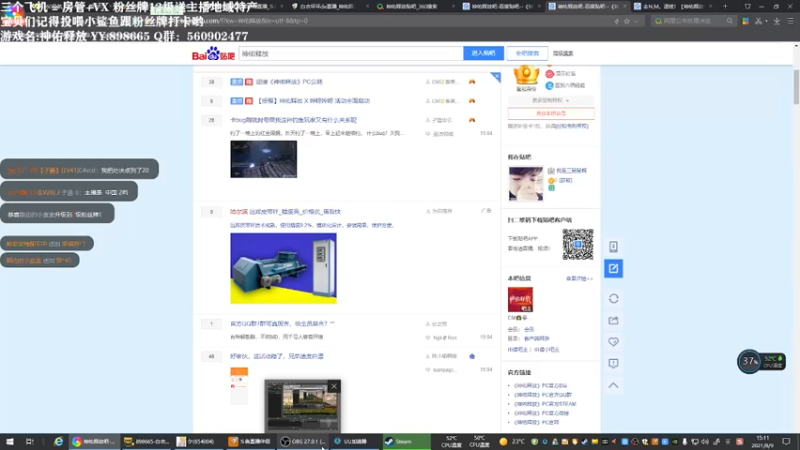Click the back-to-top chevron icon
Viewport: 800px width, 450px height.
pos(613,385)
